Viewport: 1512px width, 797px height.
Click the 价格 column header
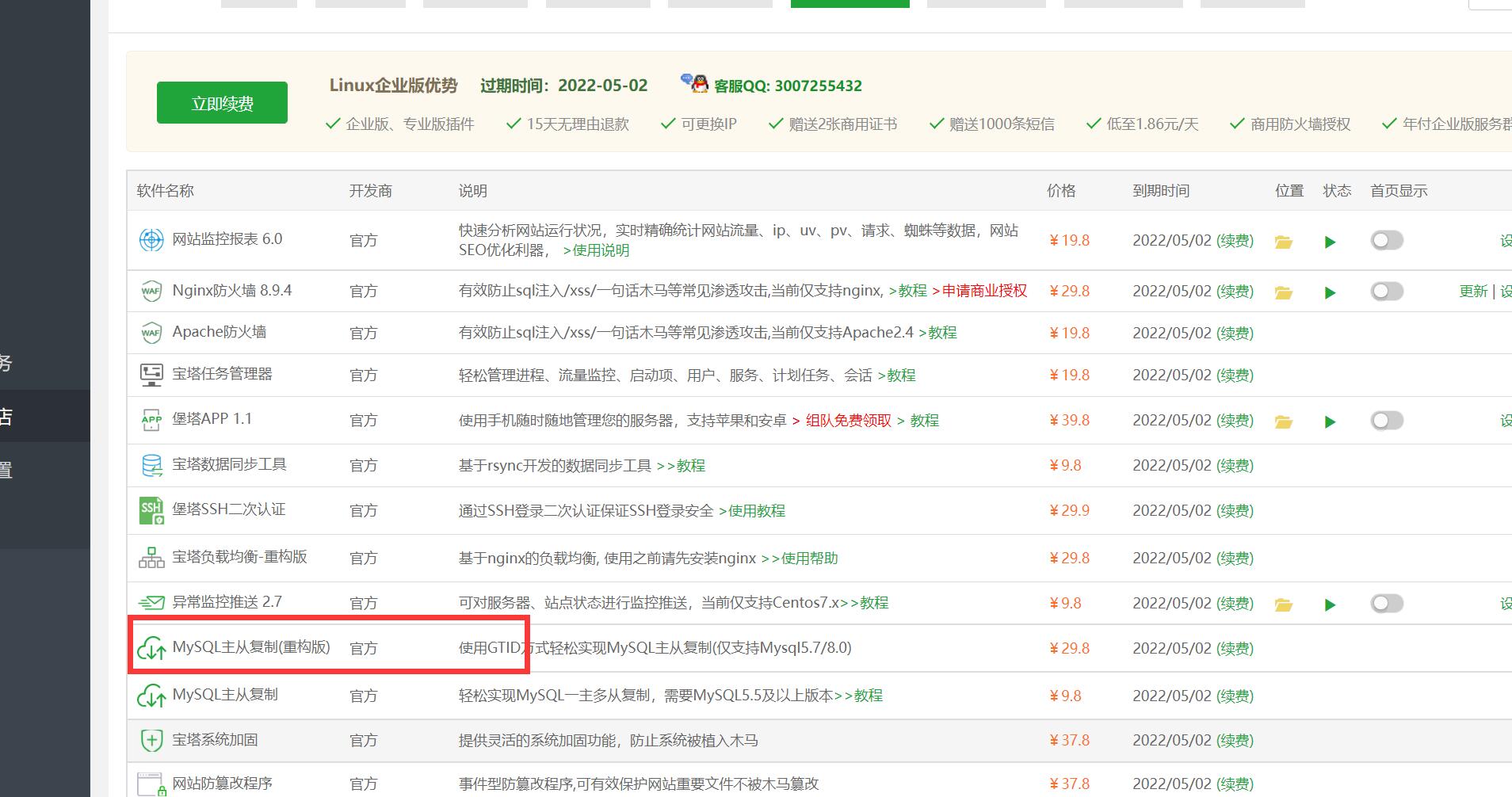[x=1061, y=190]
